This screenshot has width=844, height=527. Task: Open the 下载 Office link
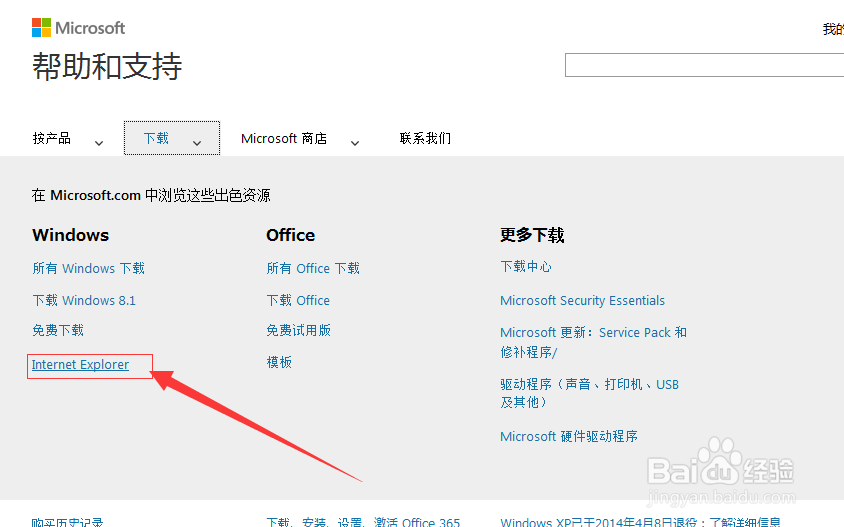298,300
